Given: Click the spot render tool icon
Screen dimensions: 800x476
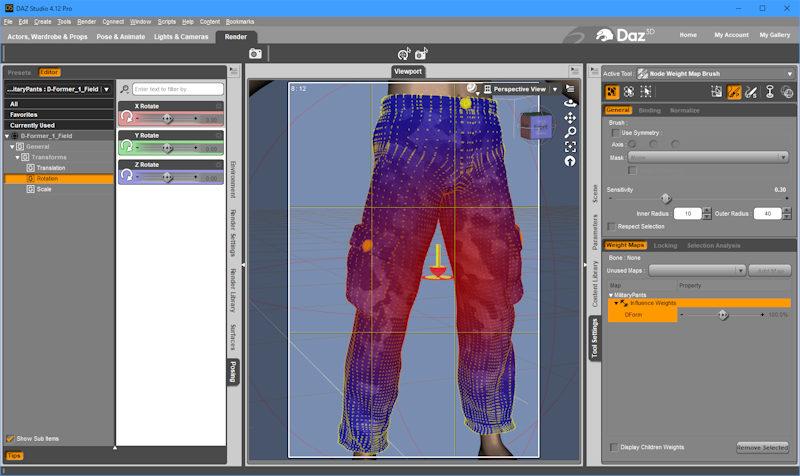Looking at the screenshot, I should (404, 54).
